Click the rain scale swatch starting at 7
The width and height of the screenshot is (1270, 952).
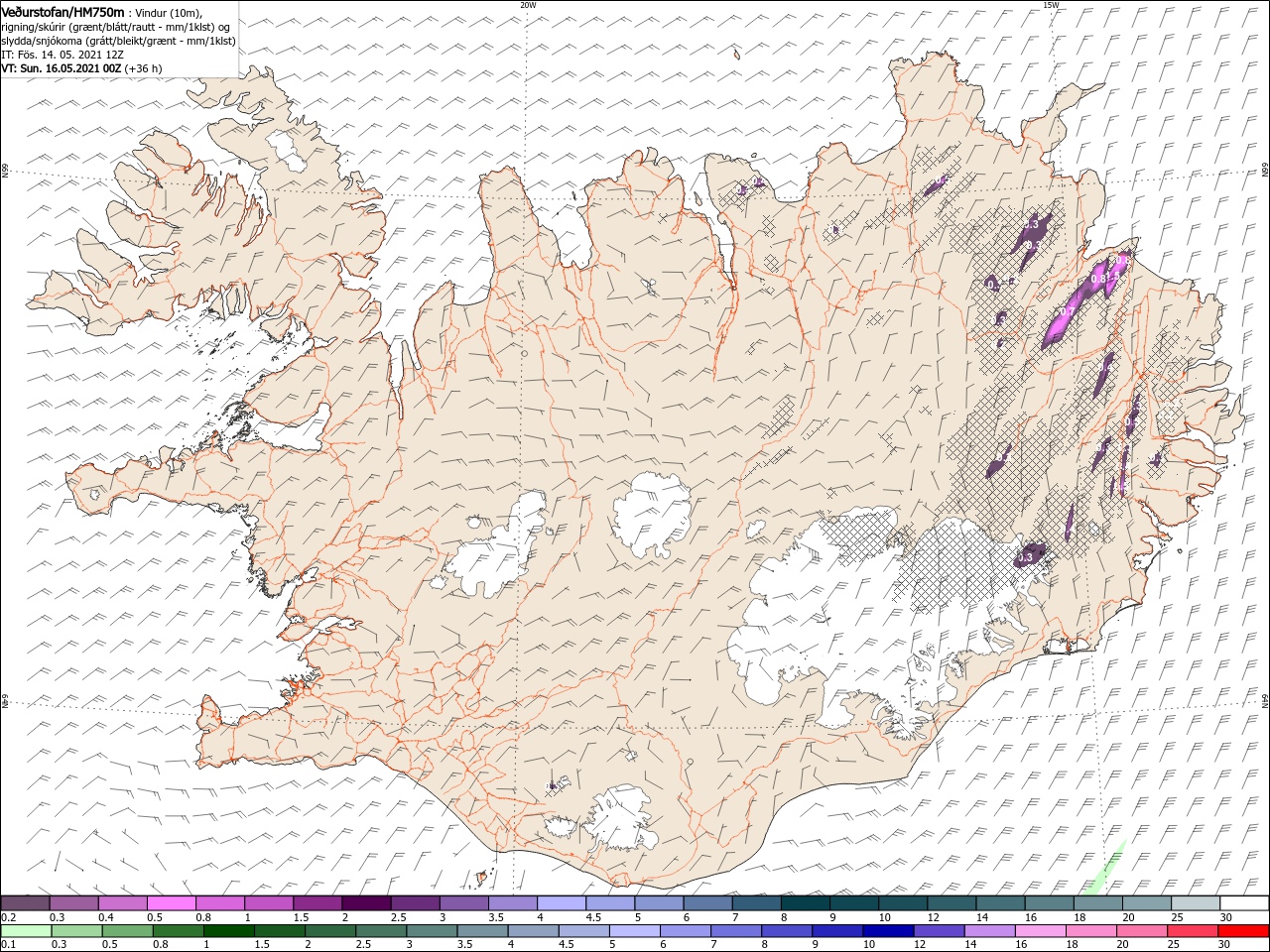coord(736,931)
